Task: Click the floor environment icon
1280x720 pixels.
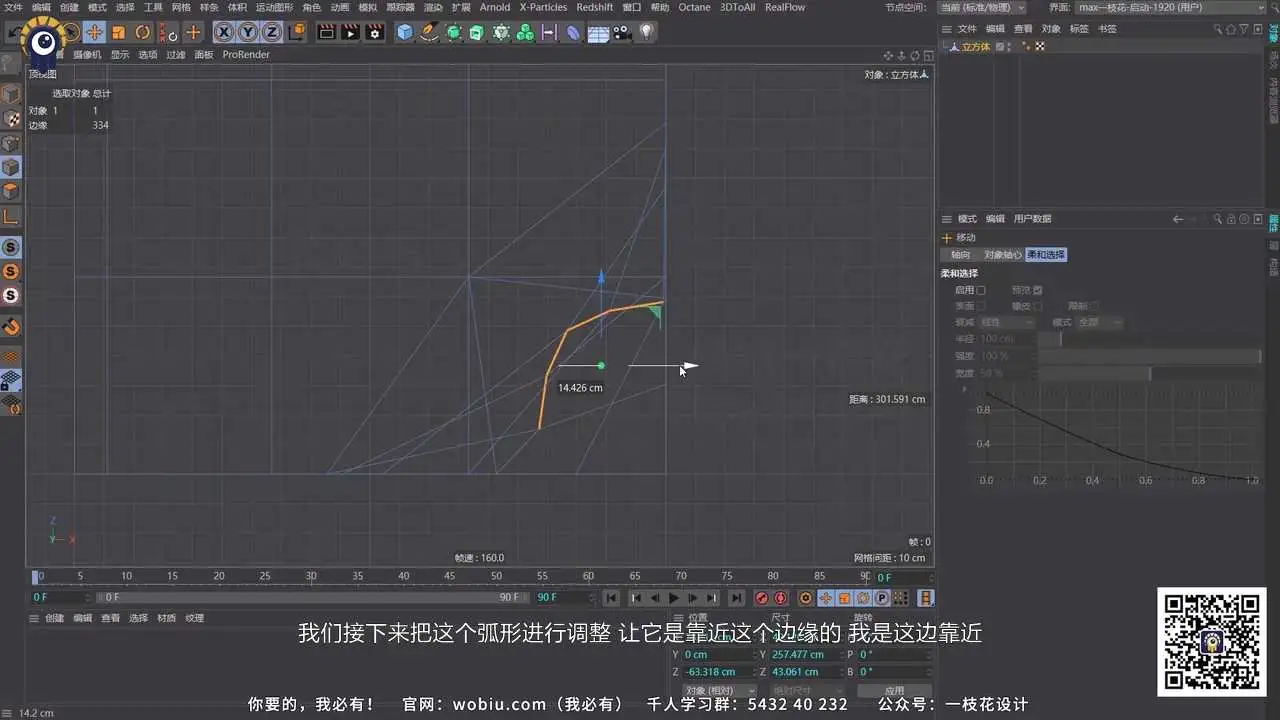Action: (598, 32)
